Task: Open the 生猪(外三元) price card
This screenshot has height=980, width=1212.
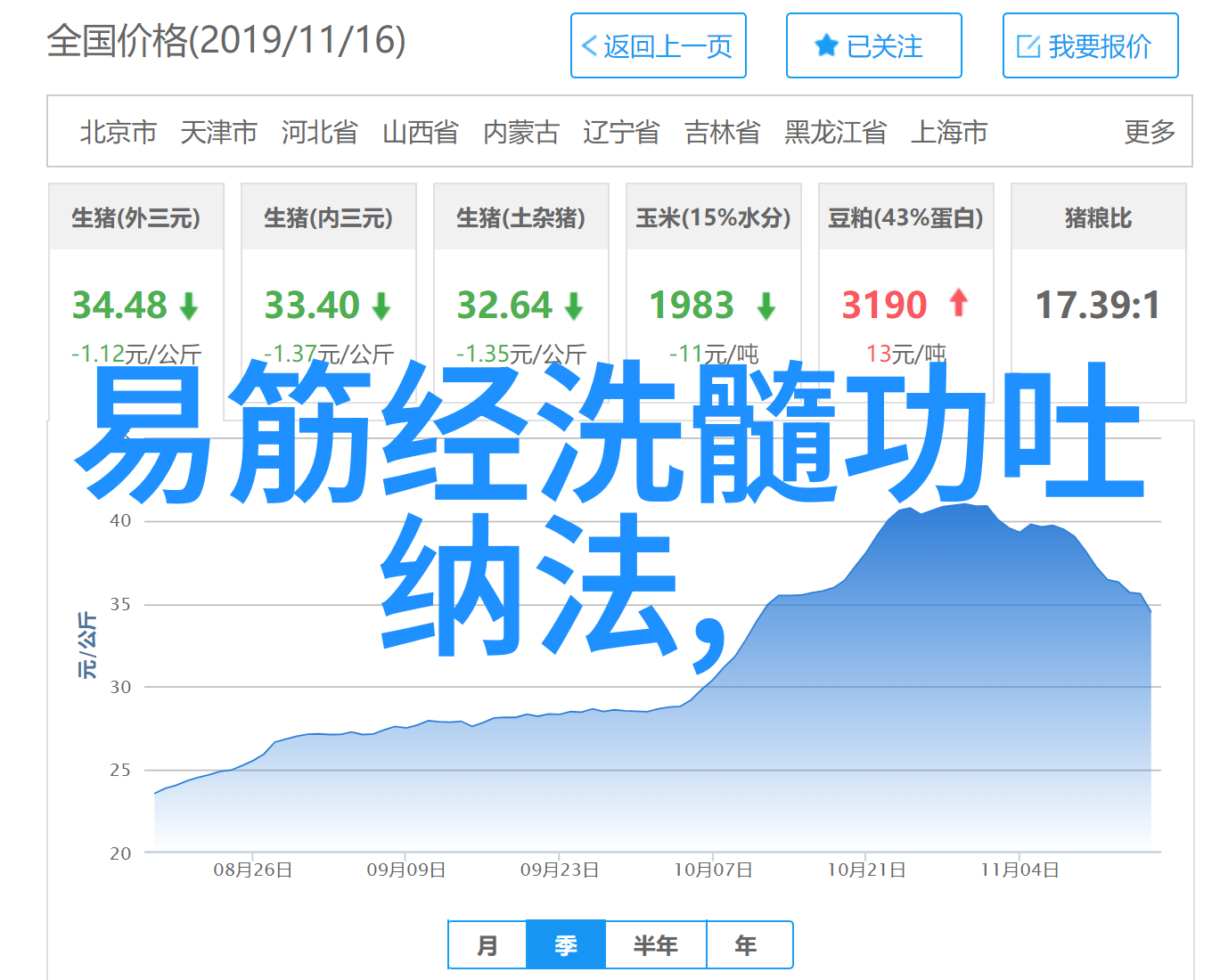Action: [x=136, y=217]
